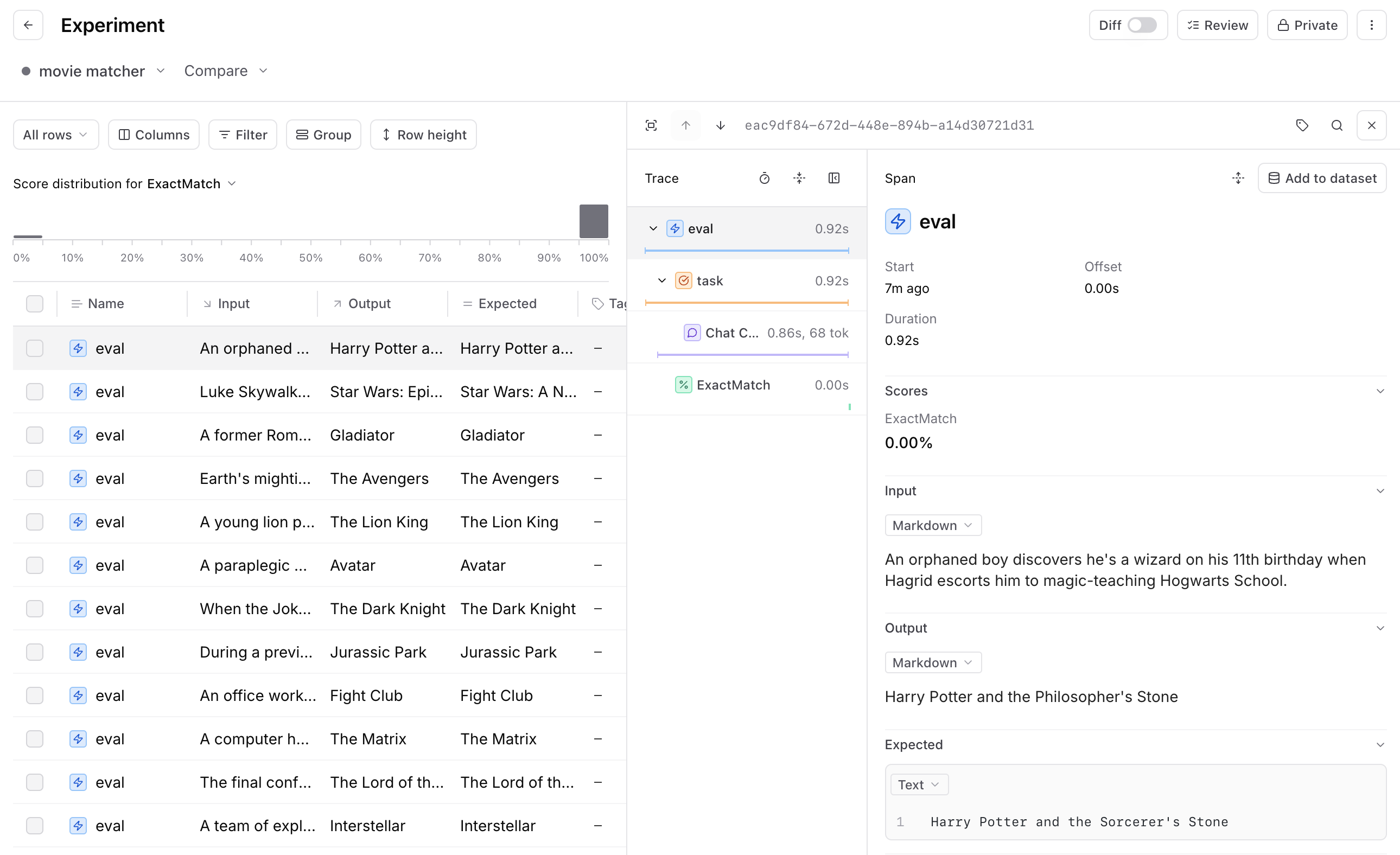Screen dimensions: 1400x855
Task: Click the 100% bar in score distribution
Action: click(593, 221)
